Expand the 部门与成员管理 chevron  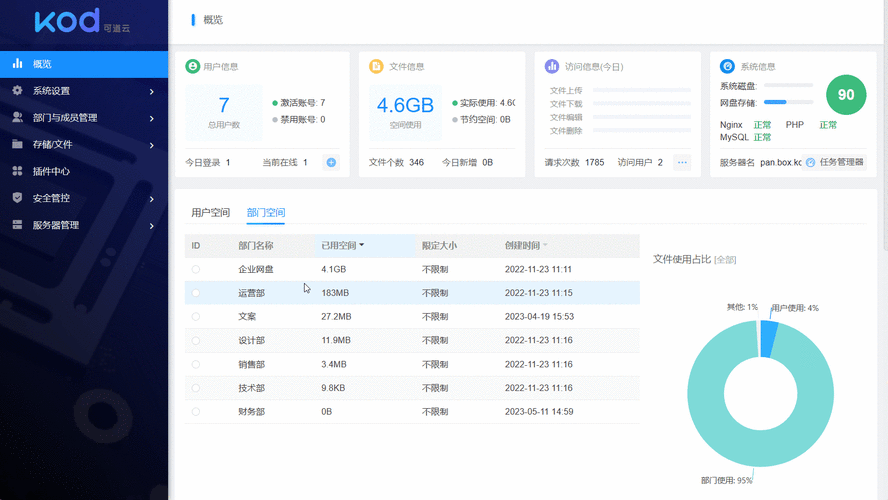[x=152, y=118]
